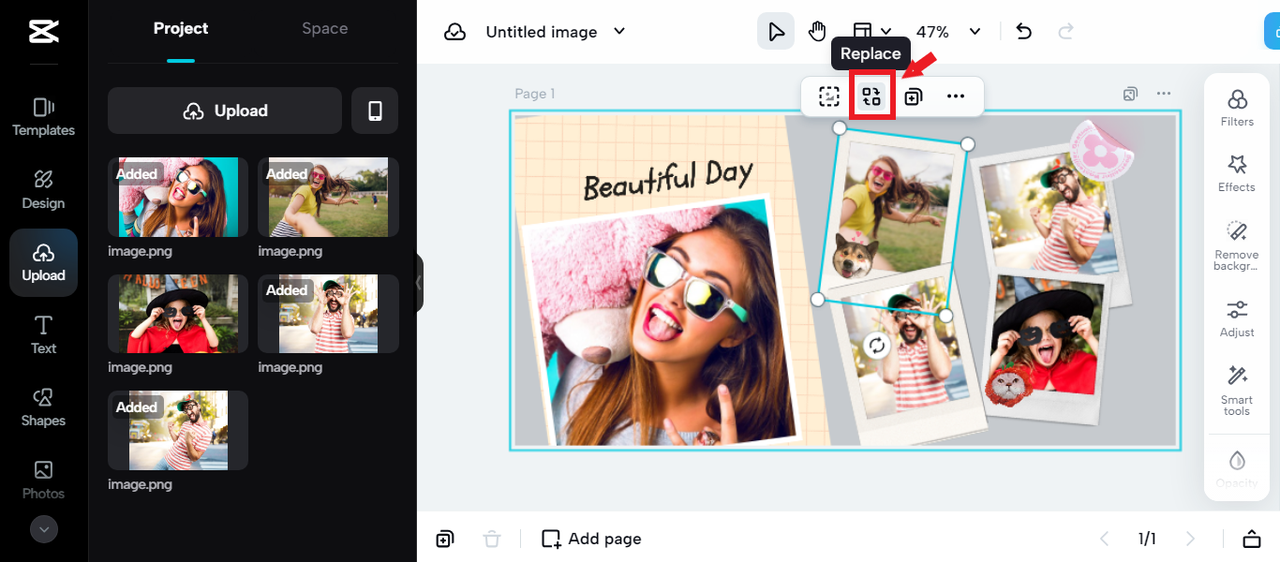Viewport: 1280px width, 562px height.
Task: Click the CapCut logo icon
Action: point(43,32)
